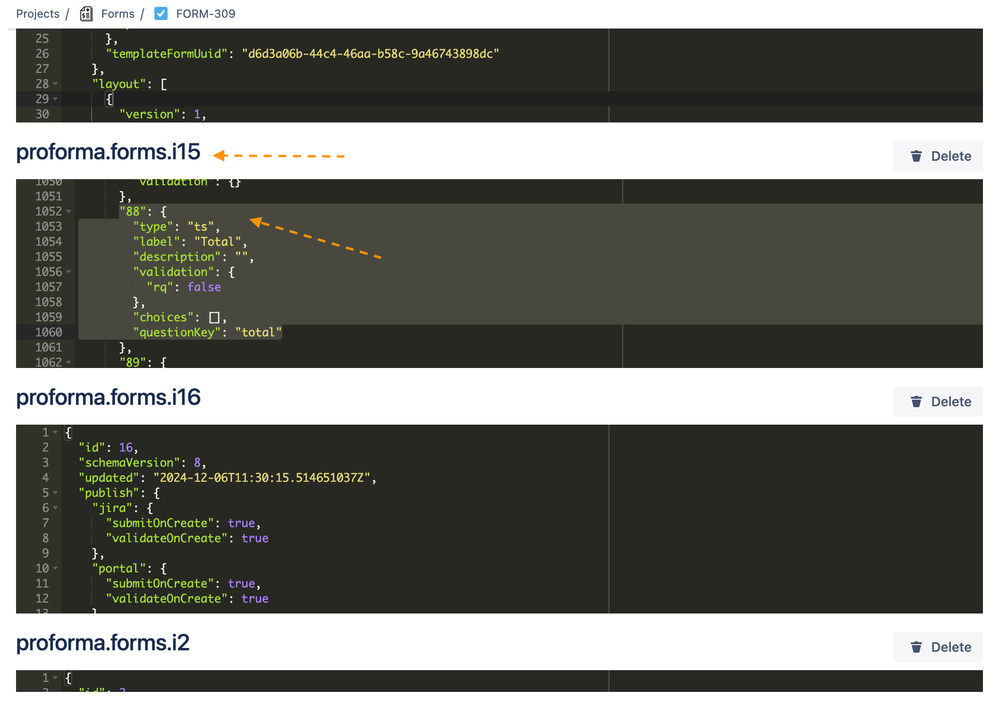Open the Forms breadcrumb link

coord(118,13)
